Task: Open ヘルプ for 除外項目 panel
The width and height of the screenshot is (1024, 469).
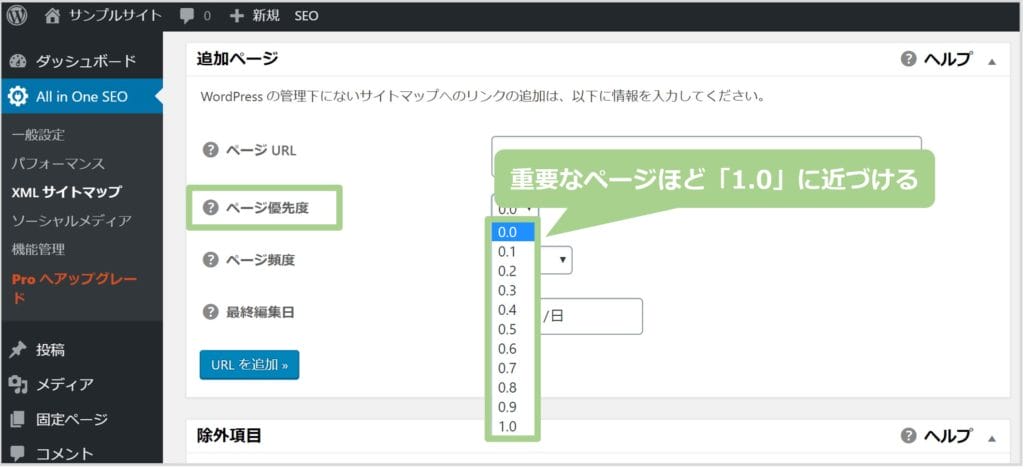Action: point(947,436)
